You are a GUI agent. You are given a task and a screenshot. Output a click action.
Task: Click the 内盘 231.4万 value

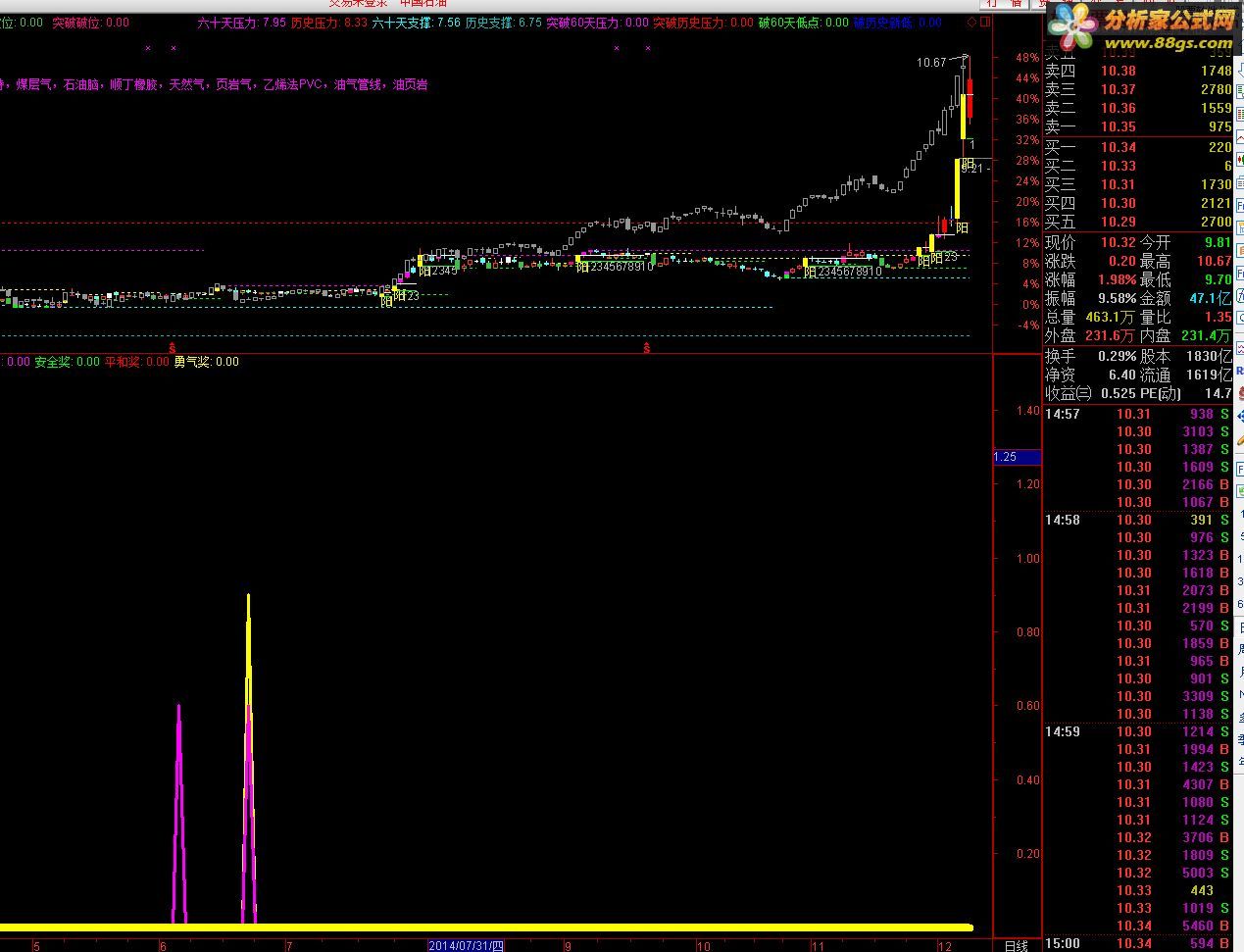click(x=1206, y=335)
